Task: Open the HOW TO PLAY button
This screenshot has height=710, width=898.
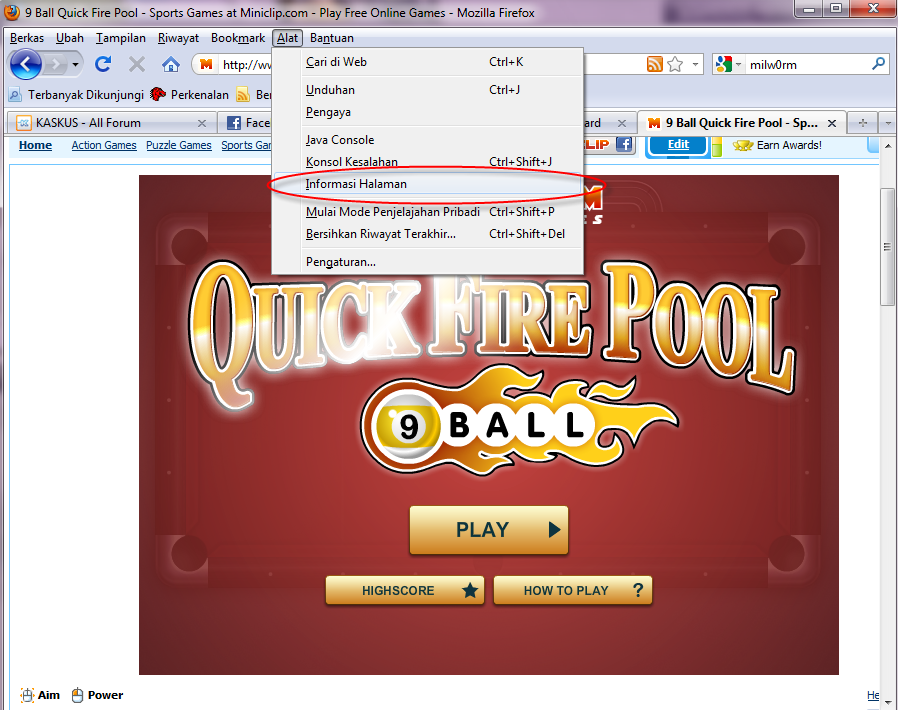Action: [573, 590]
